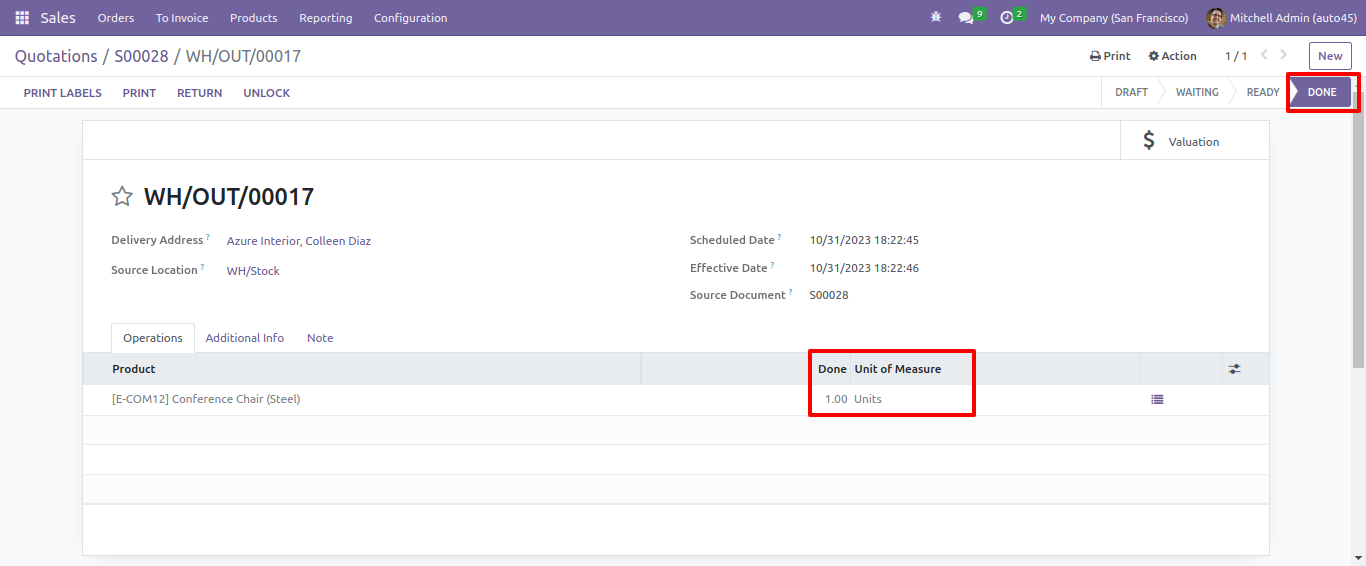Viewport: 1366px width, 566px height.
Task: Open the optional columns adjust icon
Action: coord(1235,369)
